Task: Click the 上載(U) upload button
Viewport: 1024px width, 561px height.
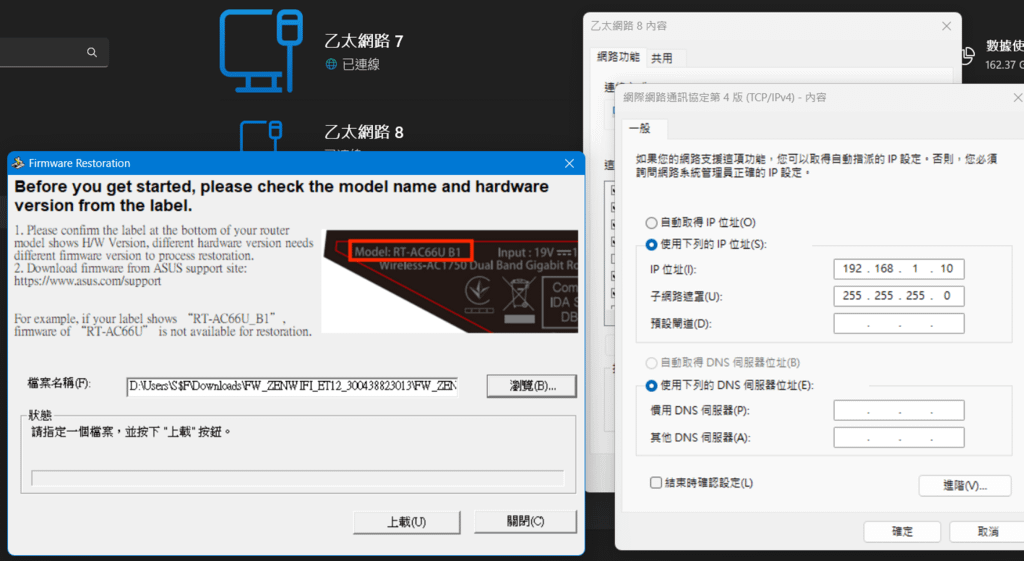Action: point(406,522)
